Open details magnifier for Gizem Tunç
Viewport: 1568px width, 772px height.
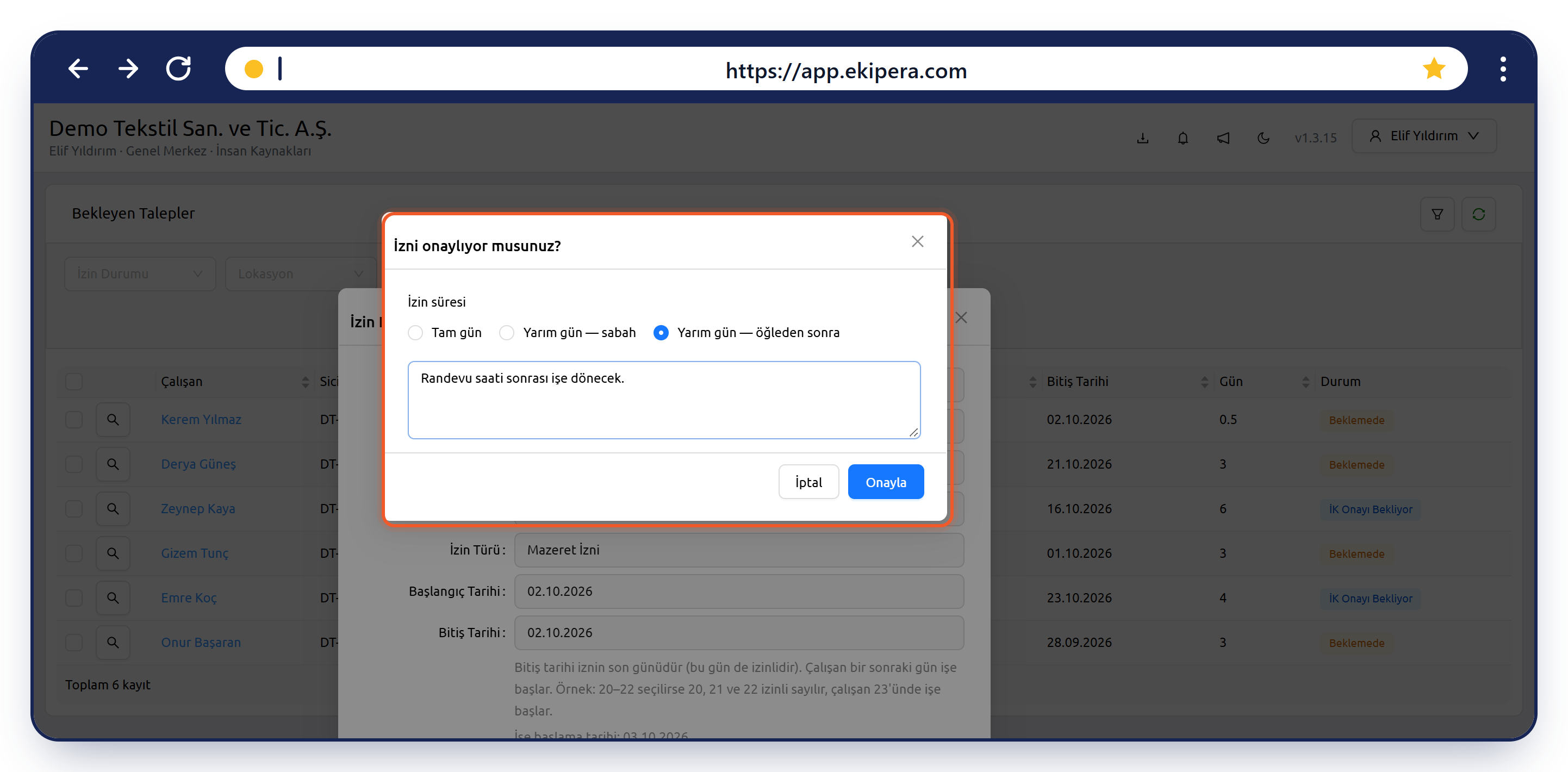coord(113,553)
